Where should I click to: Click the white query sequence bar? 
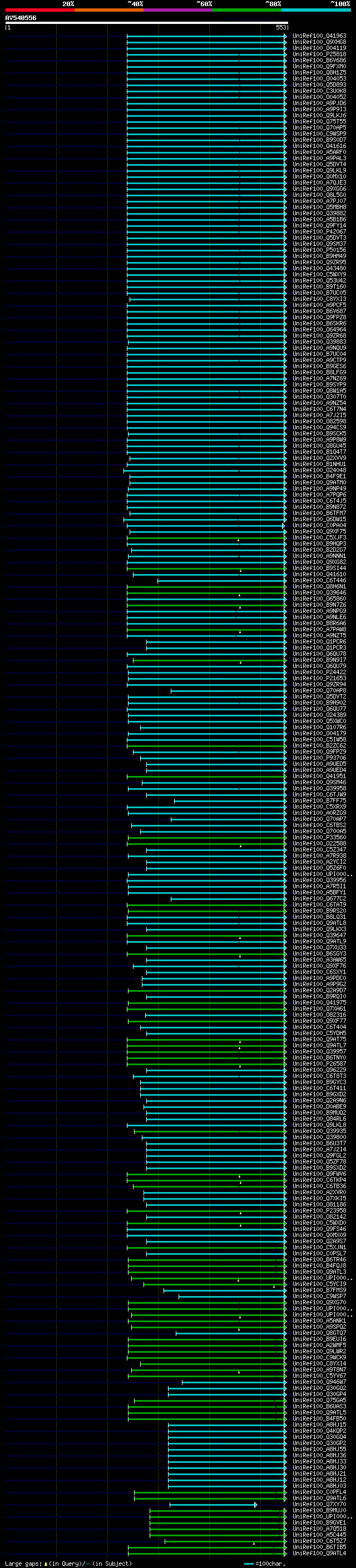(x=147, y=22)
